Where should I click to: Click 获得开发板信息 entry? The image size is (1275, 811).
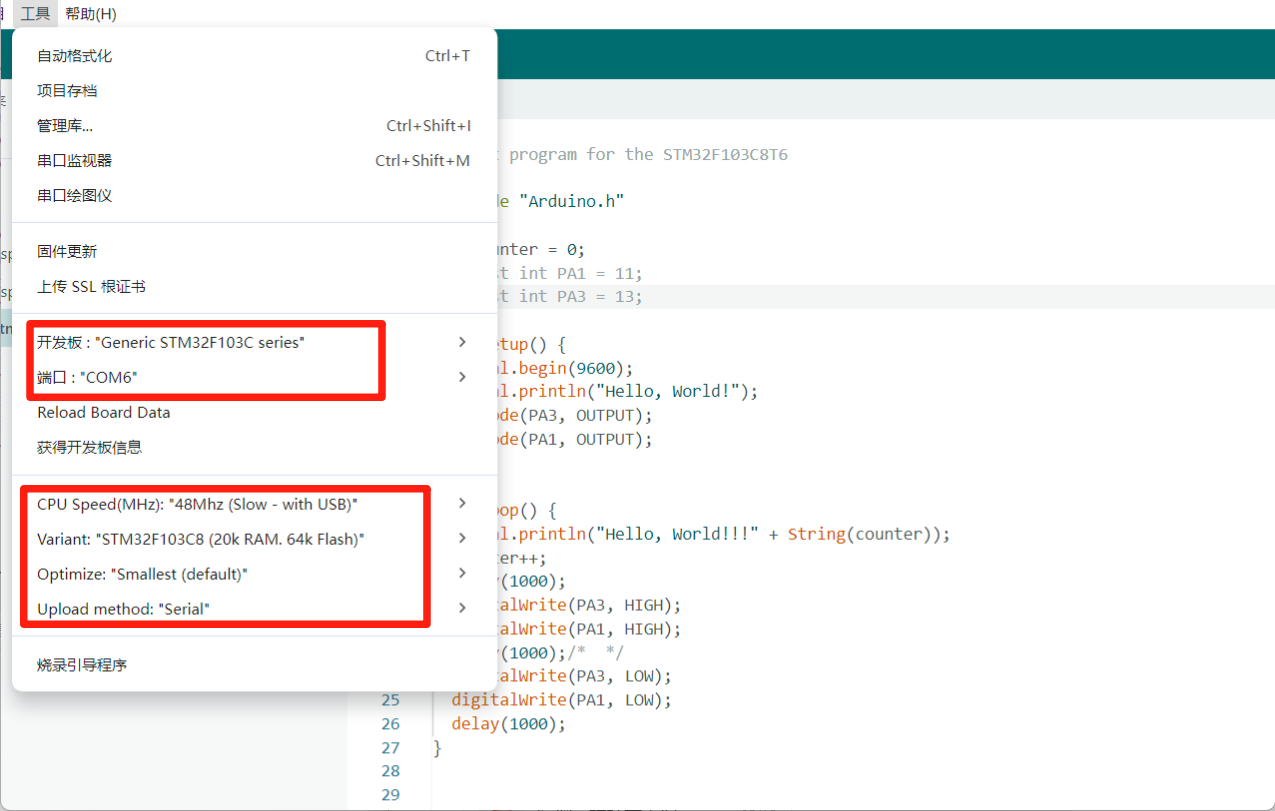pos(90,448)
